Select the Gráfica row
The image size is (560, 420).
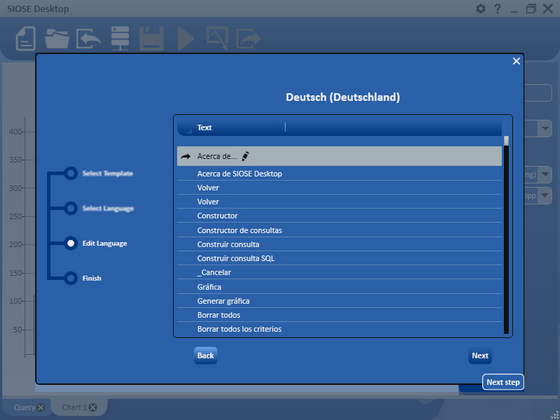[339, 287]
